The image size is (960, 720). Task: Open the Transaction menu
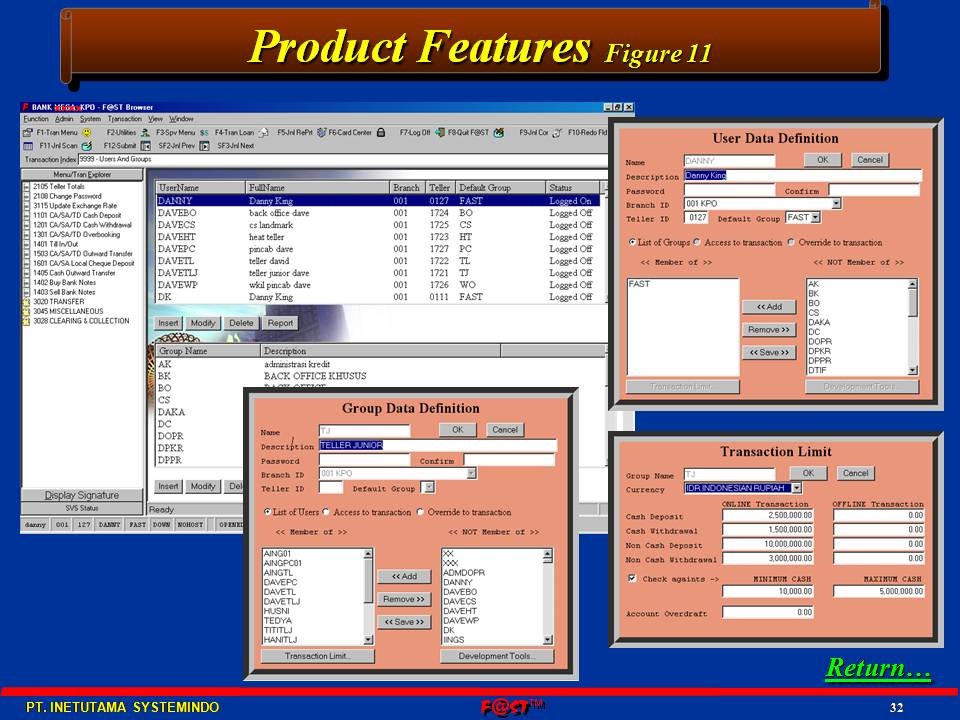[x=125, y=119]
